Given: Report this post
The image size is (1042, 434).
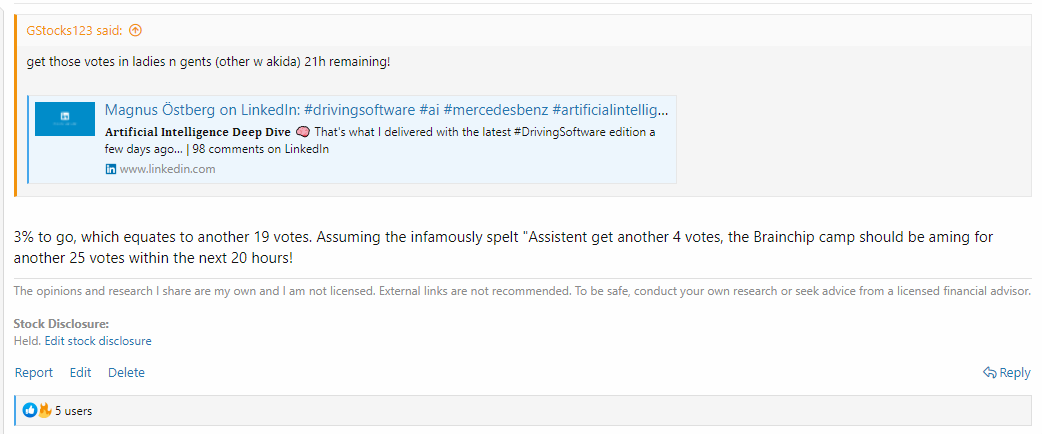Looking at the screenshot, I should 33,373.
